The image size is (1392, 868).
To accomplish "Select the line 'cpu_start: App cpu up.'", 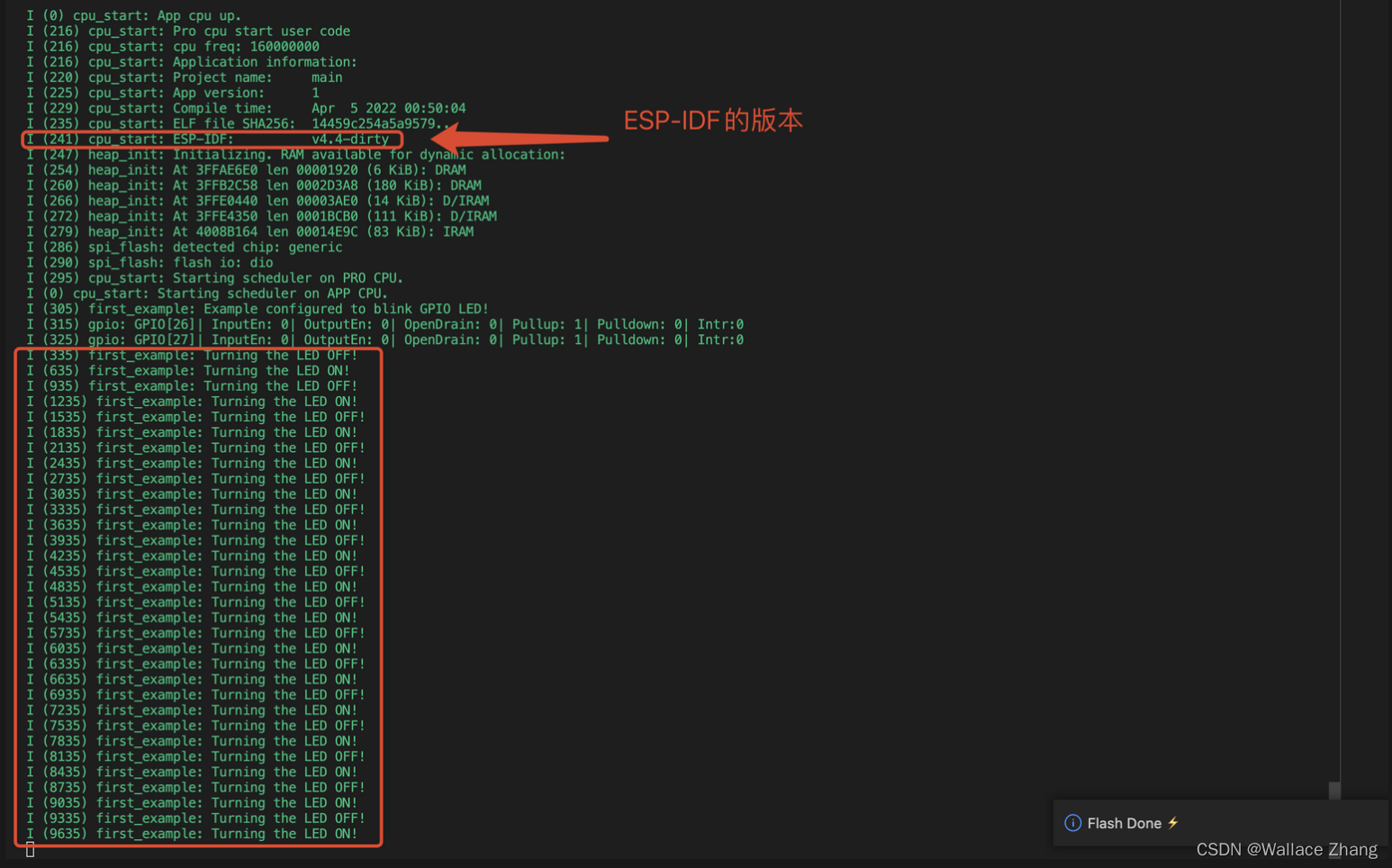I will point(133,15).
